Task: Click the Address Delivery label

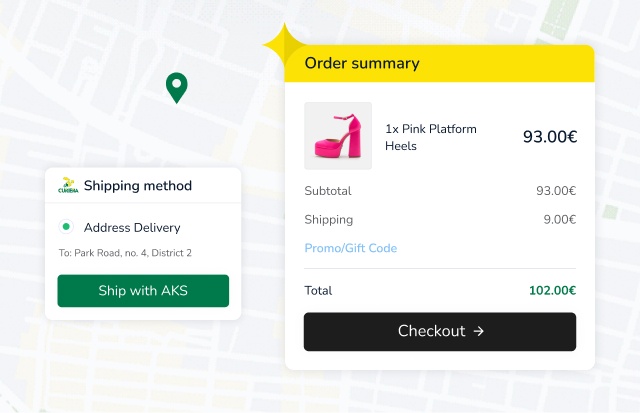Action: [132, 227]
